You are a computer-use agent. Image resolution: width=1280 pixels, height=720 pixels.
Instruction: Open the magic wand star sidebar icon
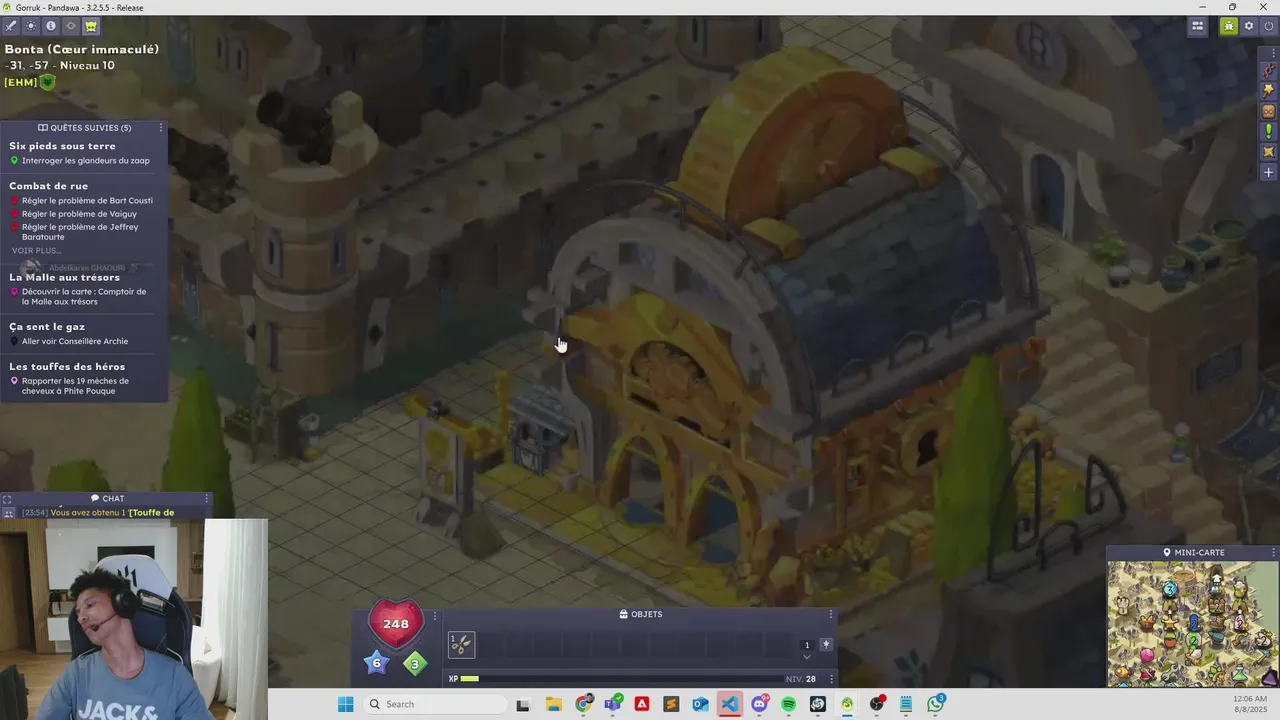click(1269, 91)
